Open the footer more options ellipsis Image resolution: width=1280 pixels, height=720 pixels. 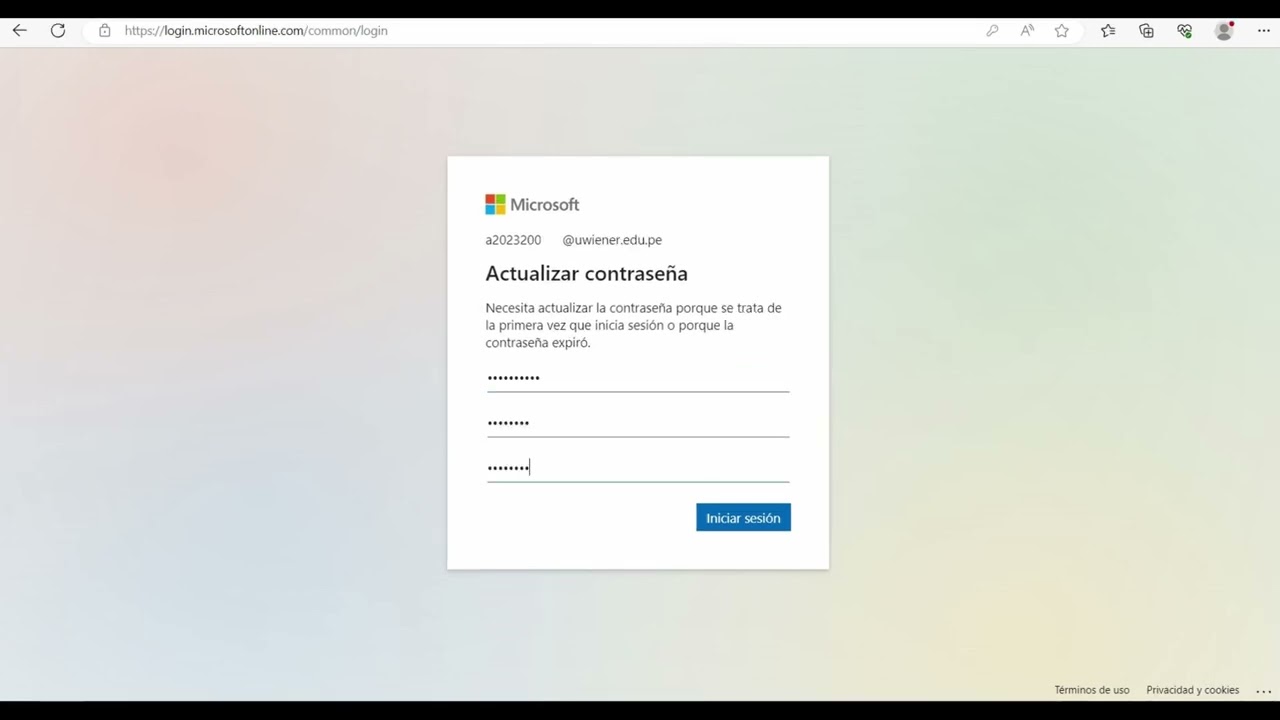point(1263,691)
